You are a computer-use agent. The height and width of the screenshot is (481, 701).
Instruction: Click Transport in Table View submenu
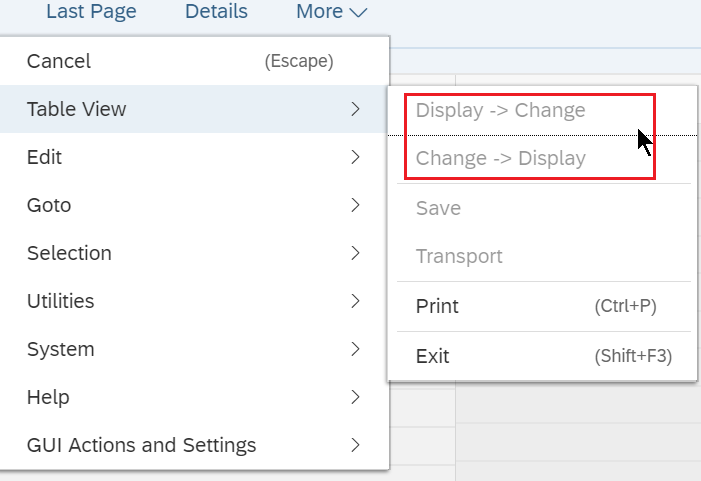542,256
